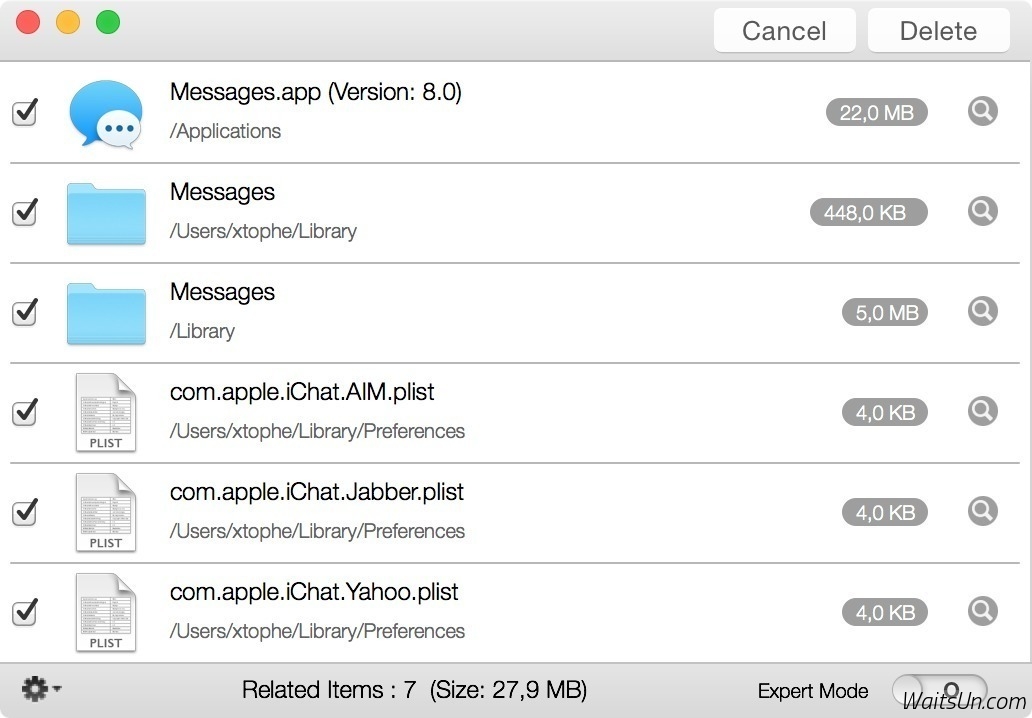The height and width of the screenshot is (718, 1032).
Task: Click magnifier icon for the 448,0 KB Messages folder
Action: pyautogui.click(x=983, y=211)
